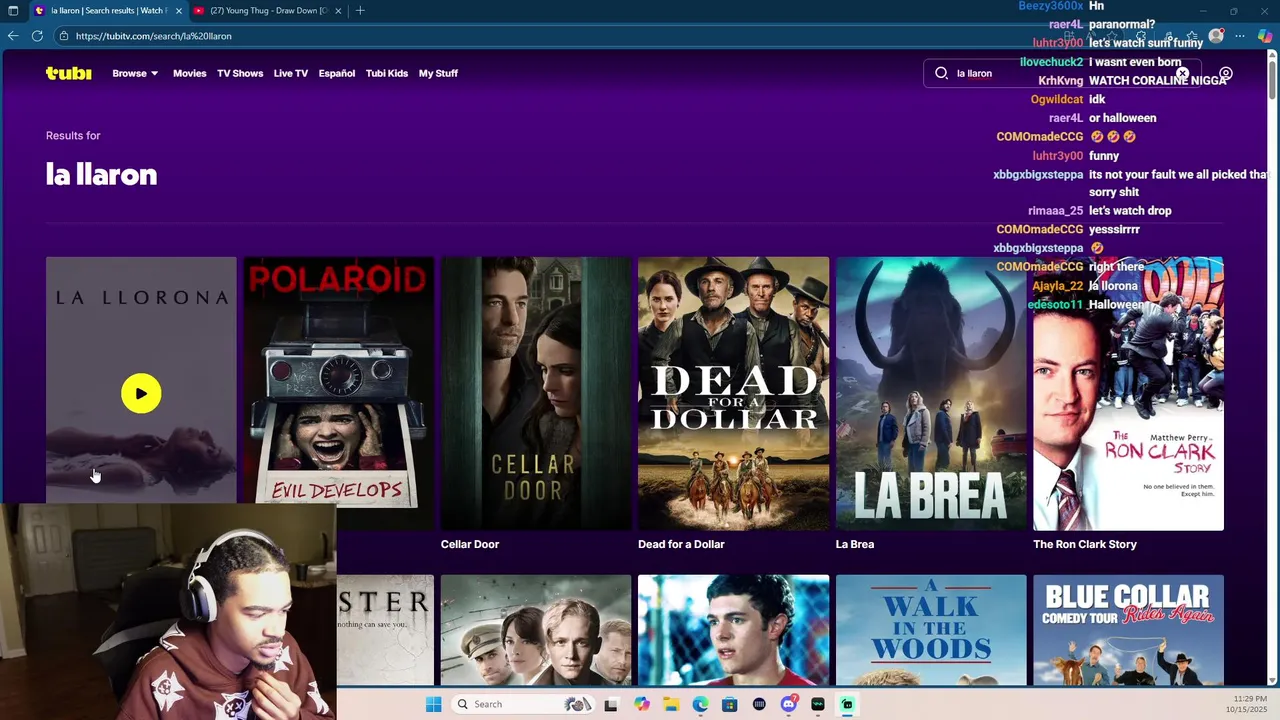Select the highlighted green streaming app on taskbar
Viewport: 1280px width, 720px height.
click(847, 704)
